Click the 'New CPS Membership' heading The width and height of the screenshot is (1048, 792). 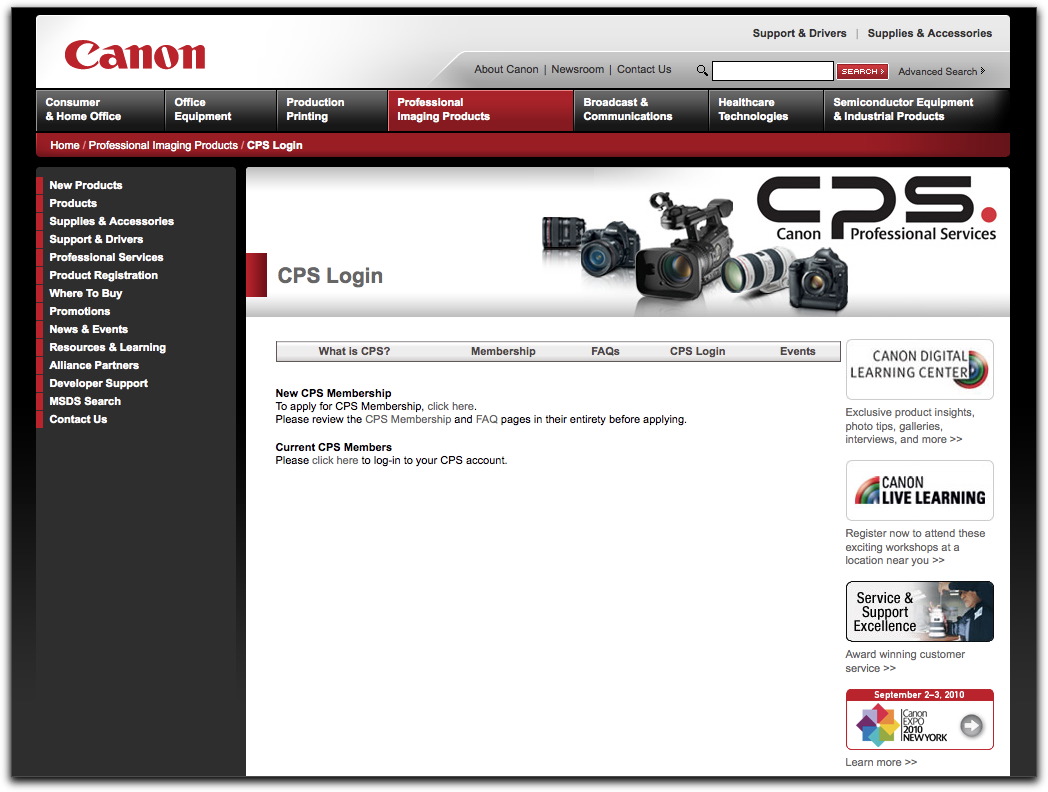point(333,394)
